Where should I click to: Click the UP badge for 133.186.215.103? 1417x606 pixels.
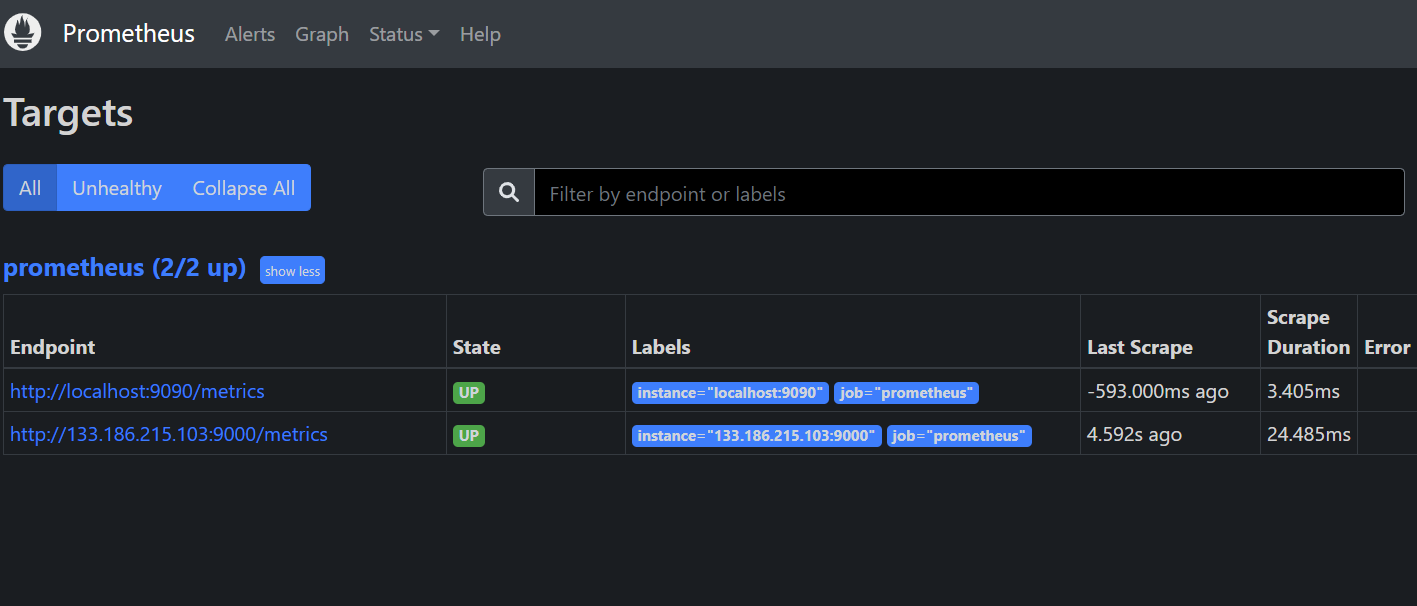469,436
